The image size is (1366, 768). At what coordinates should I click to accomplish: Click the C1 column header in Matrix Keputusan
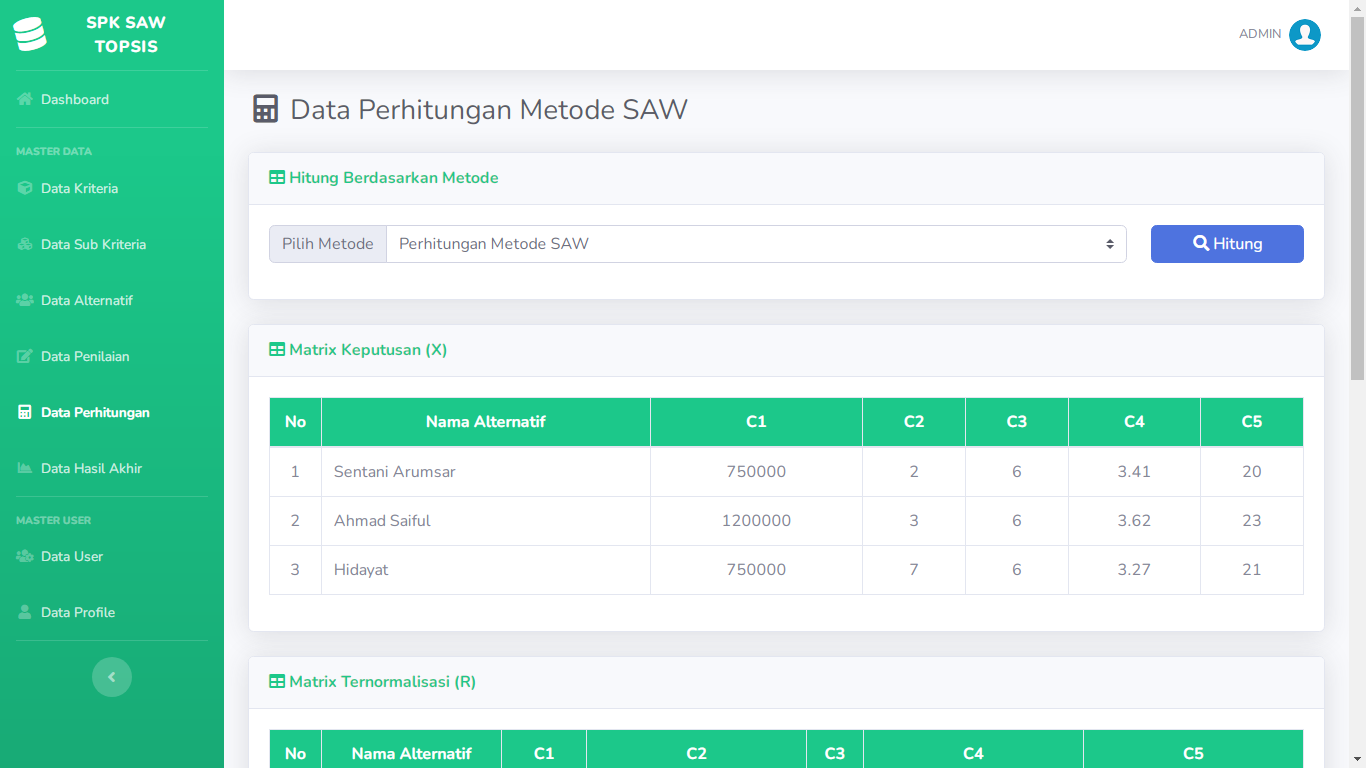[x=756, y=422]
